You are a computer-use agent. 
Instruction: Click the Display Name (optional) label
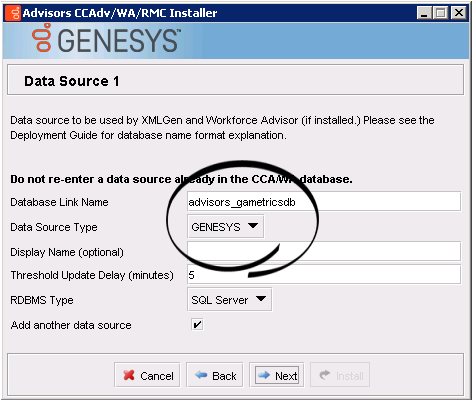(x=67, y=252)
